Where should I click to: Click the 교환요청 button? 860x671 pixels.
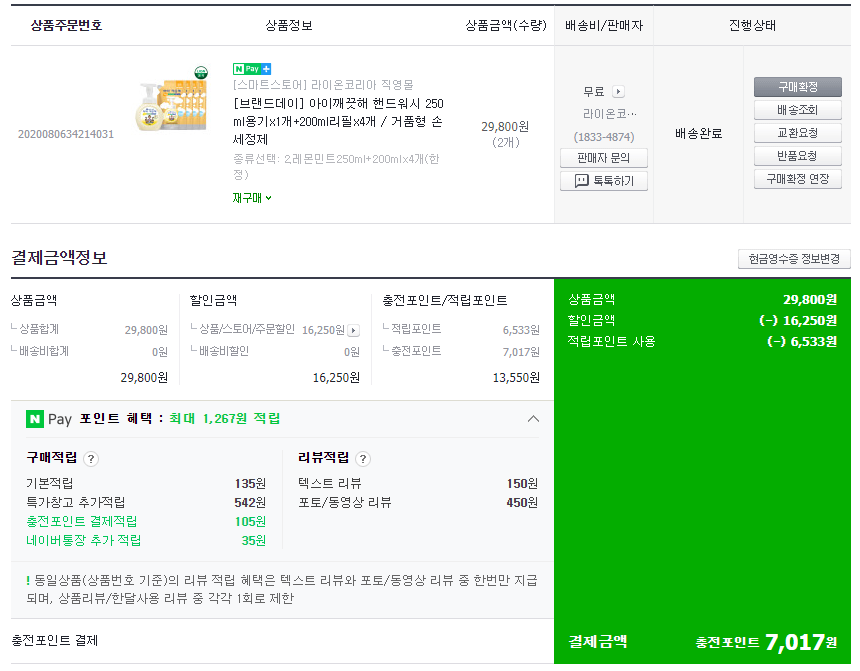[797, 133]
